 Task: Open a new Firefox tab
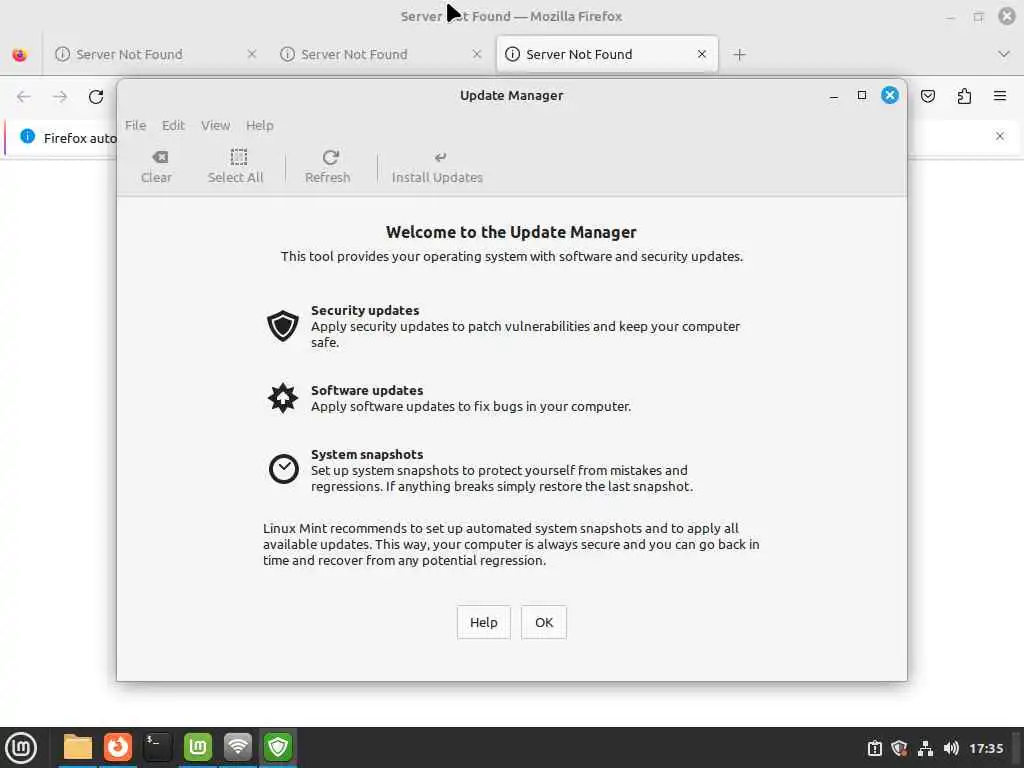coord(739,55)
